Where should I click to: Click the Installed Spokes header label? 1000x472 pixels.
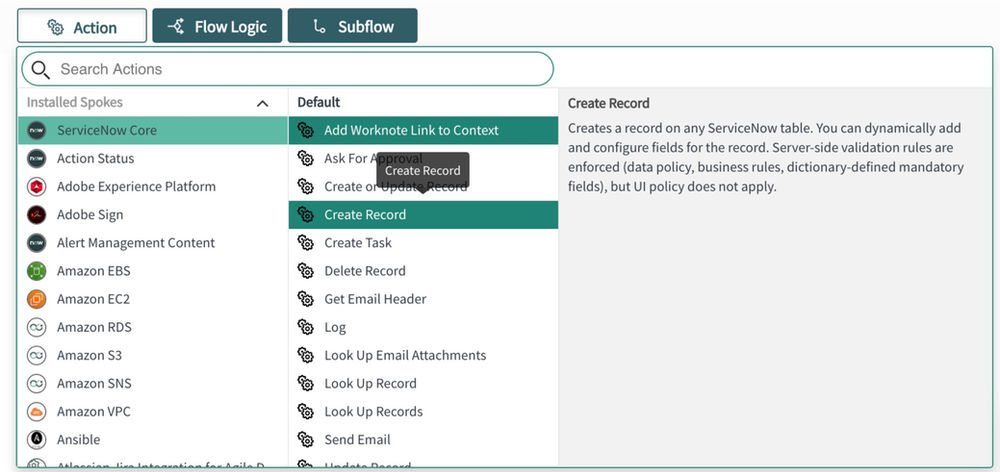75,102
